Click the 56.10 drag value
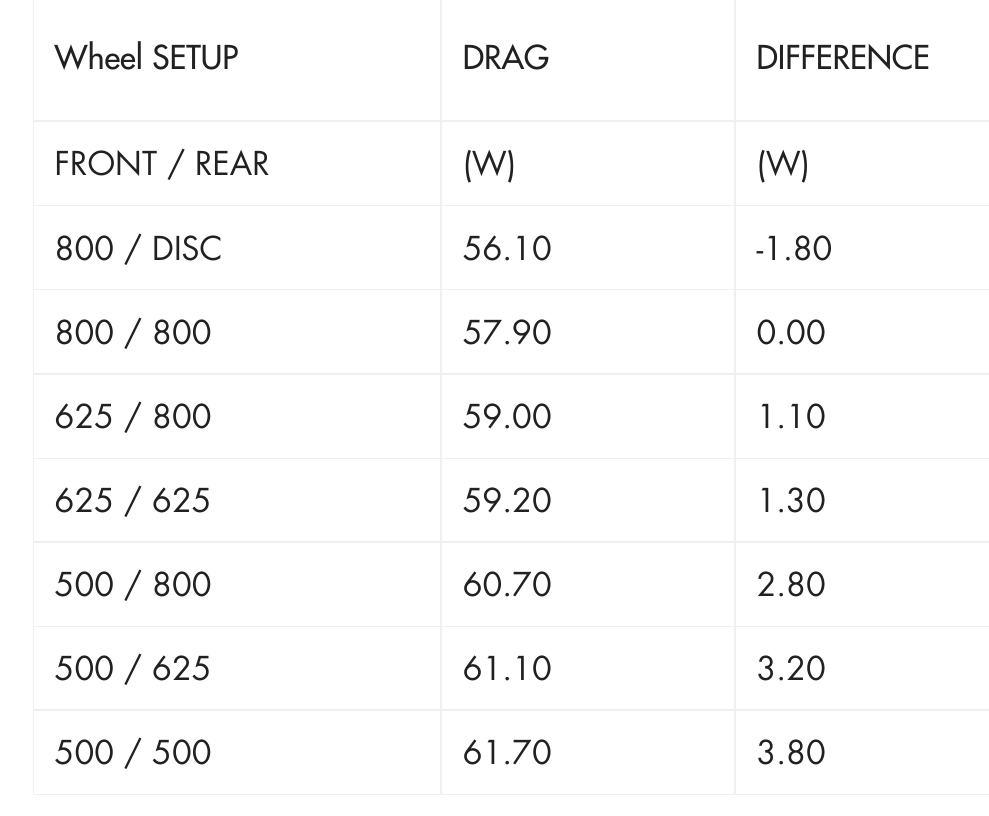989x816 pixels. (x=507, y=248)
